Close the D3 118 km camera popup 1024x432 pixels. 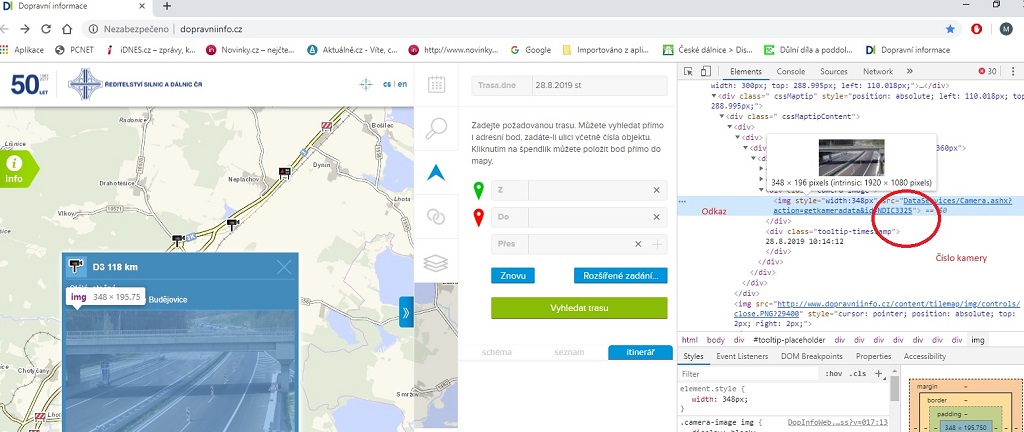point(284,266)
